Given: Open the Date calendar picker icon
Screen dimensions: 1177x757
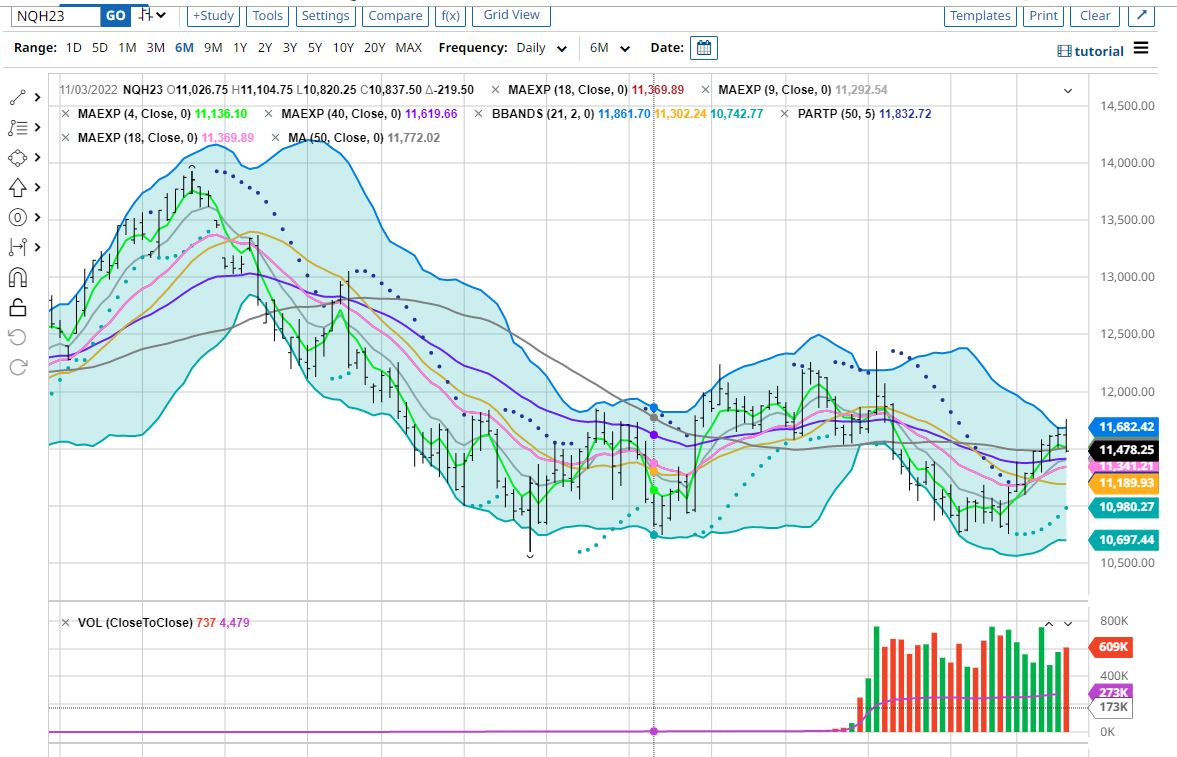Looking at the screenshot, I should tap(703, 48).
